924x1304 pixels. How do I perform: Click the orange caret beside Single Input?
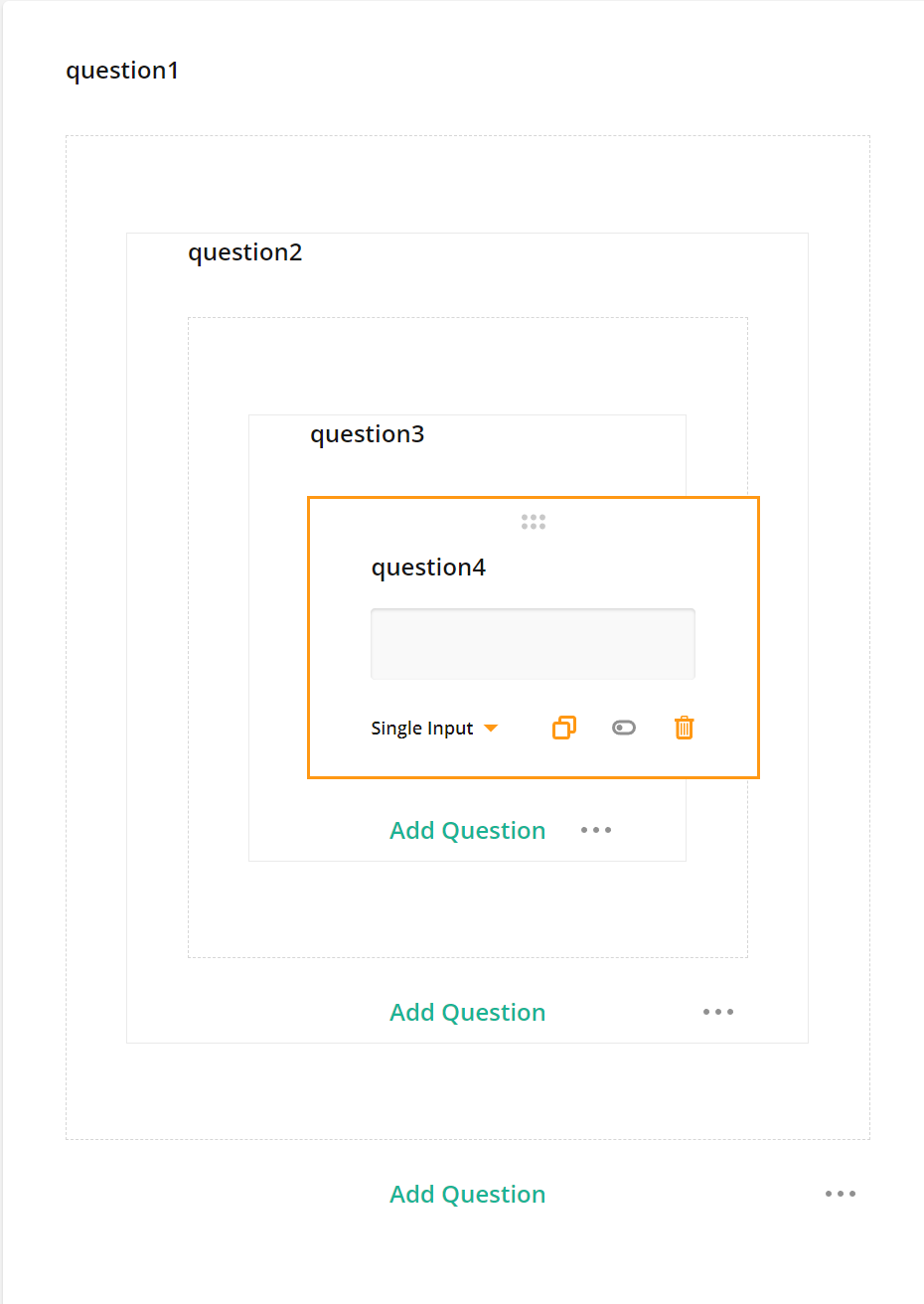pyautogui.click(x=492, y=728)
